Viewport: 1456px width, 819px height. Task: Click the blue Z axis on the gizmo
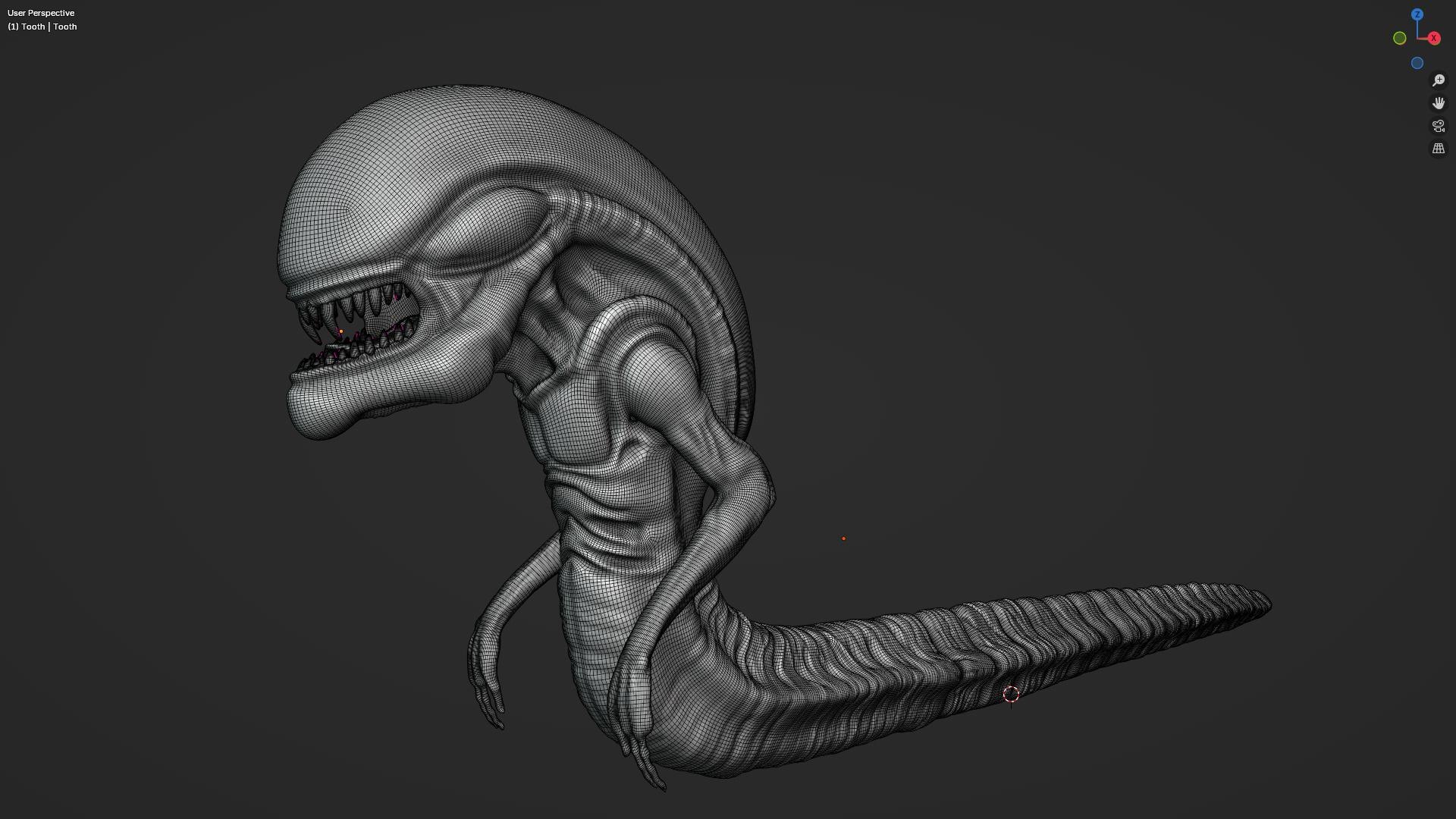[1417, 14]
